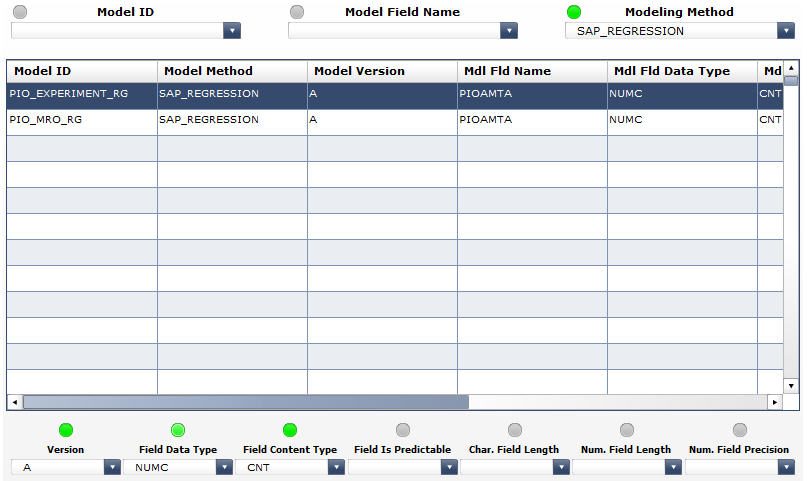807x481 pixels.
Task: Click SAP_REGRESSION in the PIO_EXPERIMENT_RG row
Action: click(x=232, y=96)
